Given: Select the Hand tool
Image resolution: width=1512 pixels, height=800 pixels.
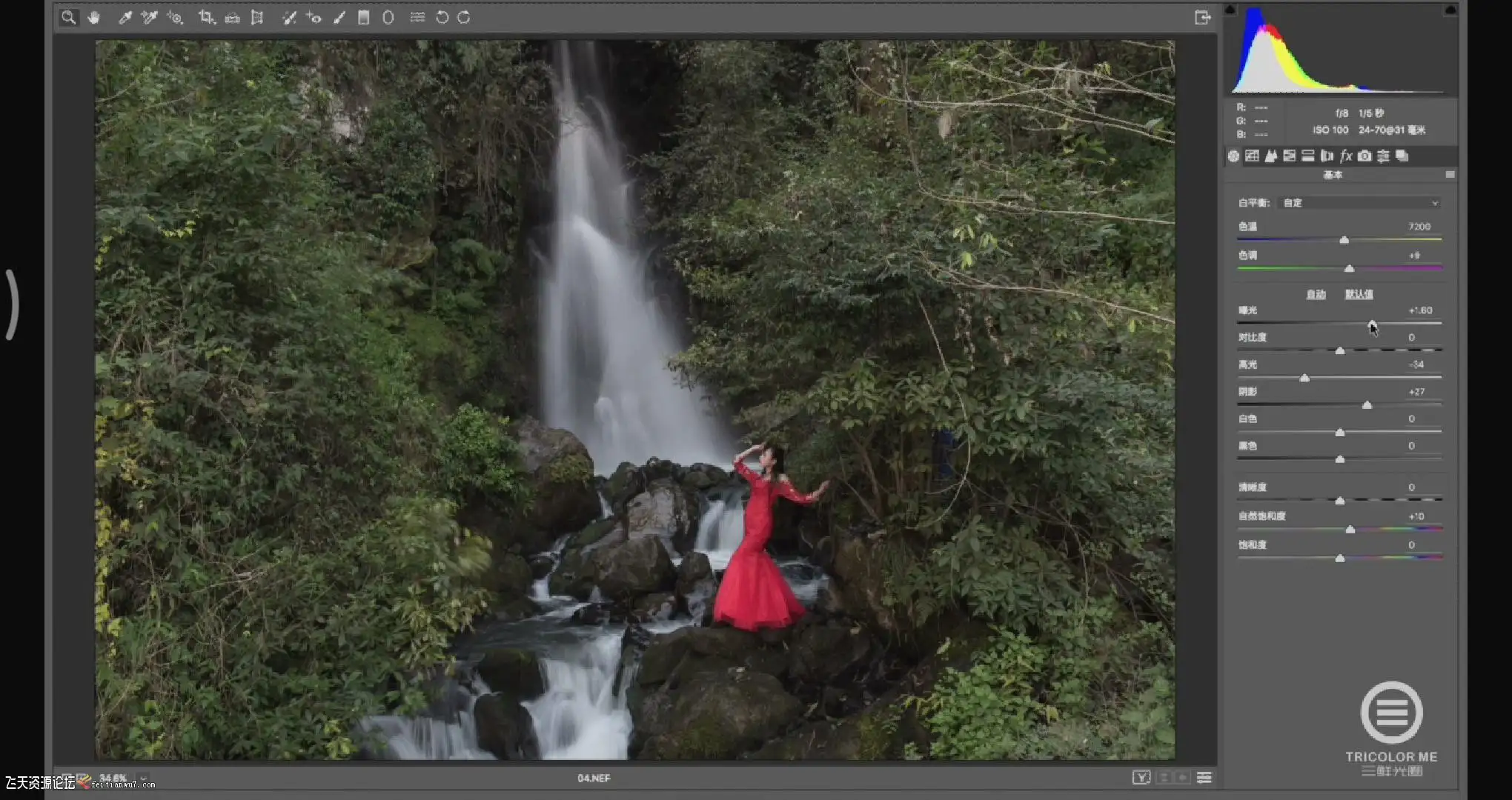Looking at the screenshot, I should 93,17.
